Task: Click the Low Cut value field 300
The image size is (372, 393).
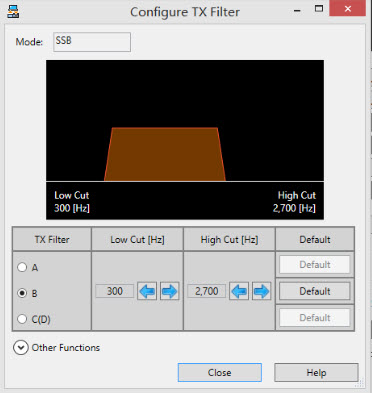Action: [x=115, y=291]
